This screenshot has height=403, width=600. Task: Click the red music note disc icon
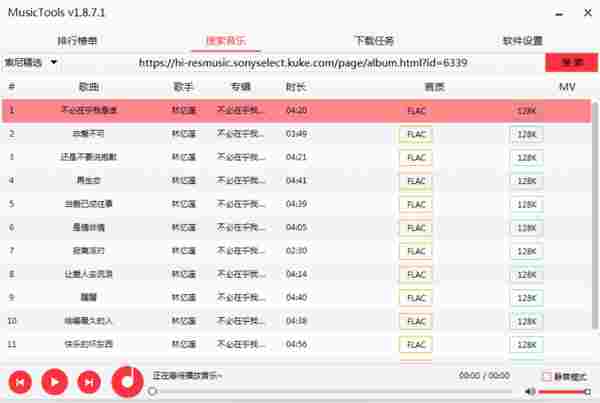point(127,382)
